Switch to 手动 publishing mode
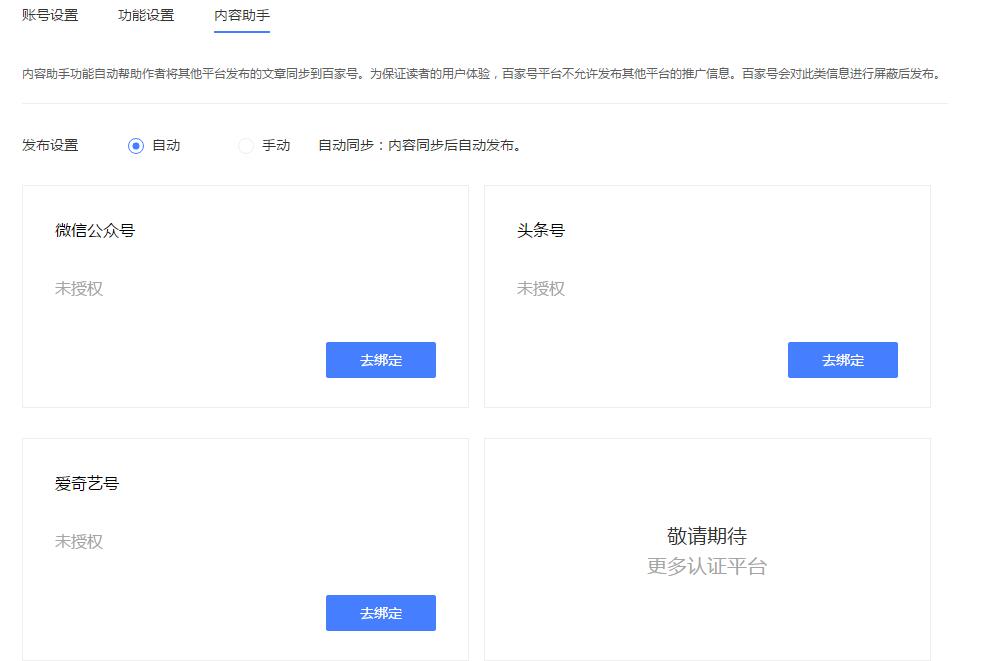This screenshot has width=1004, height=661. (x=244, y=145)
